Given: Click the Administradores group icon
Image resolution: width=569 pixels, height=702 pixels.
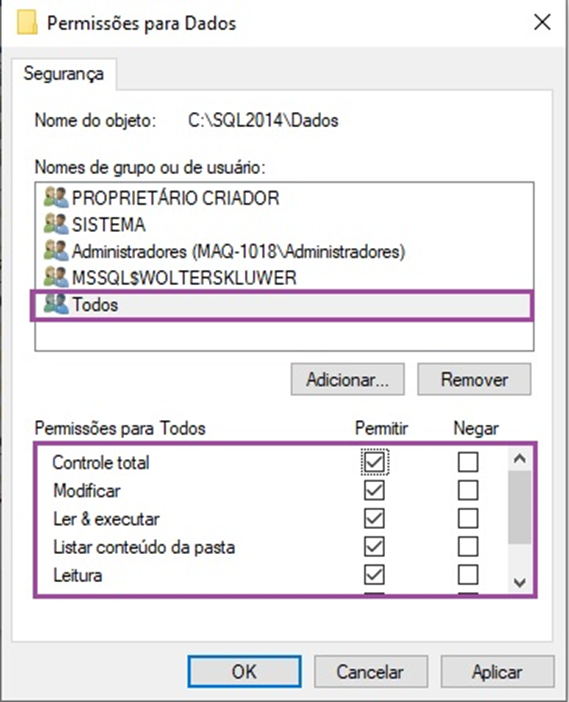Looking at the screenshot, I should tap(56, 251).
